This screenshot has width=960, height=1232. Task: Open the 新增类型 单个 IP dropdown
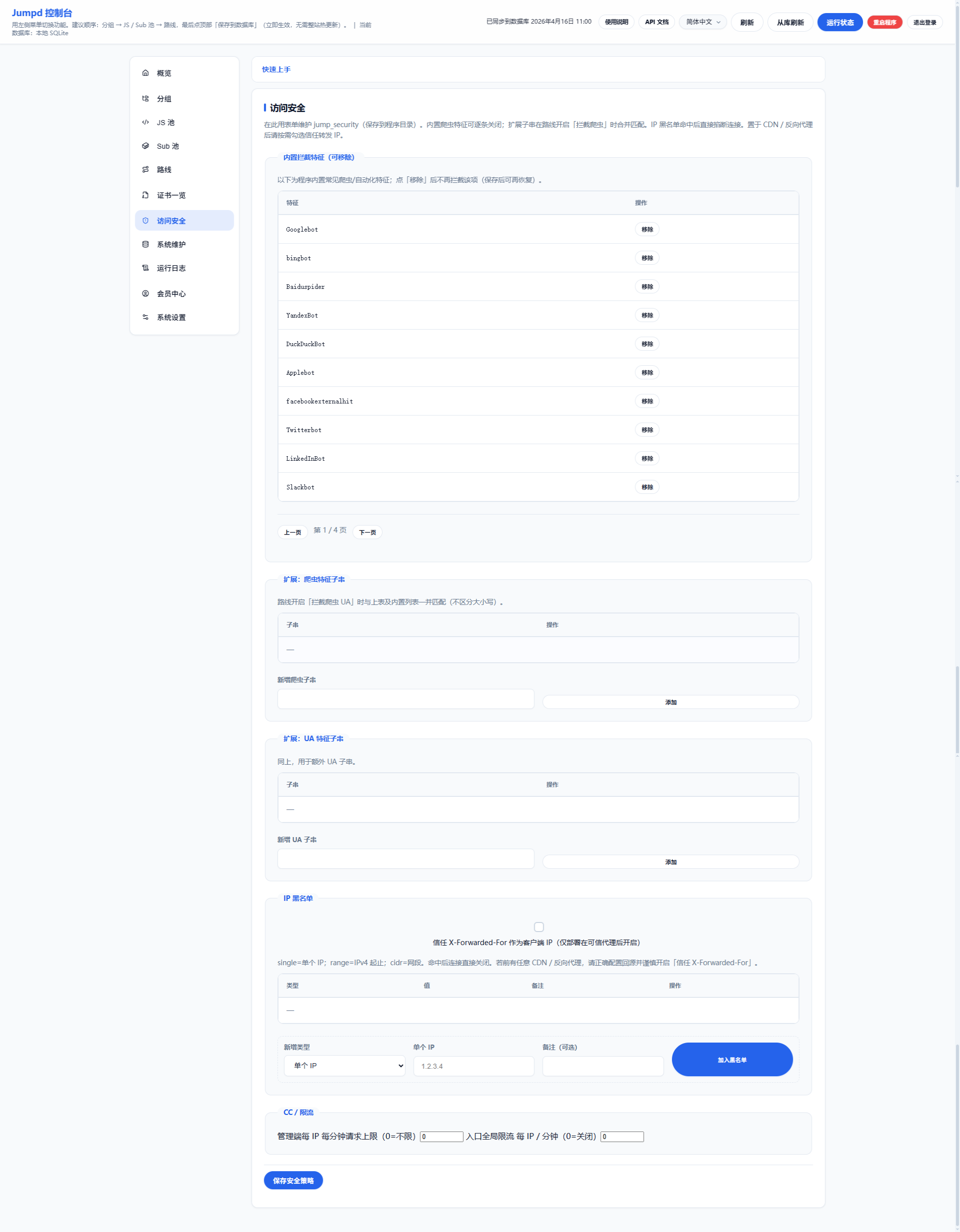[x=344, y=1066]
